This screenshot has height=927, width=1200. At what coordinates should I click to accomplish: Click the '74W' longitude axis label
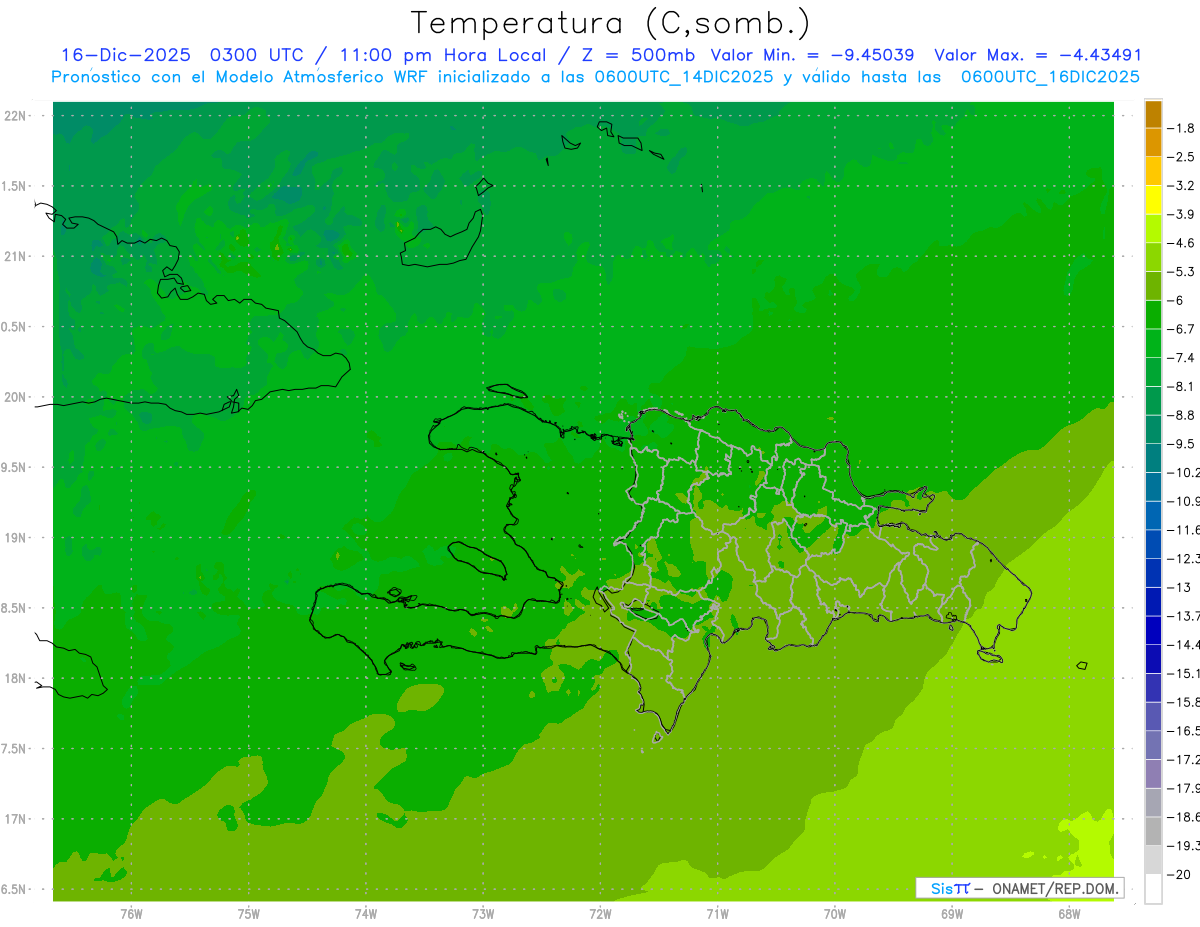365,913
